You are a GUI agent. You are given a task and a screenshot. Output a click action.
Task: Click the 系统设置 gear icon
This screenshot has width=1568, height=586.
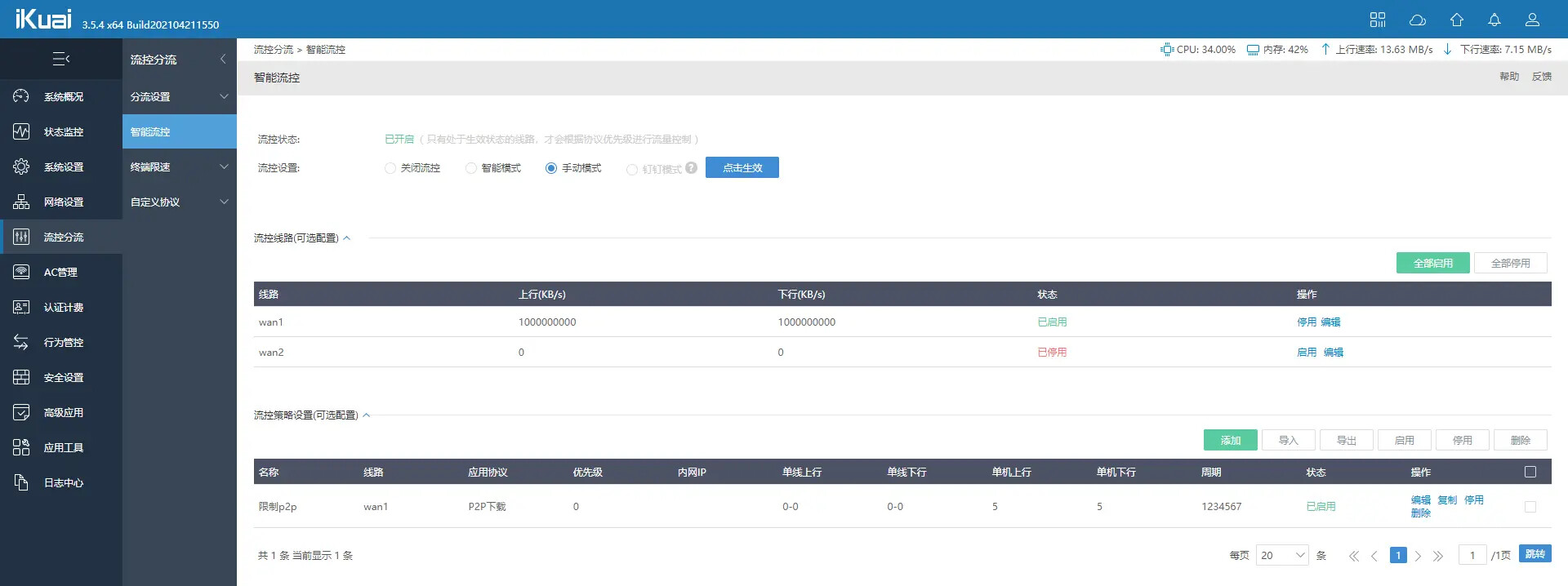pyautogui.click(x=21, y=166)
